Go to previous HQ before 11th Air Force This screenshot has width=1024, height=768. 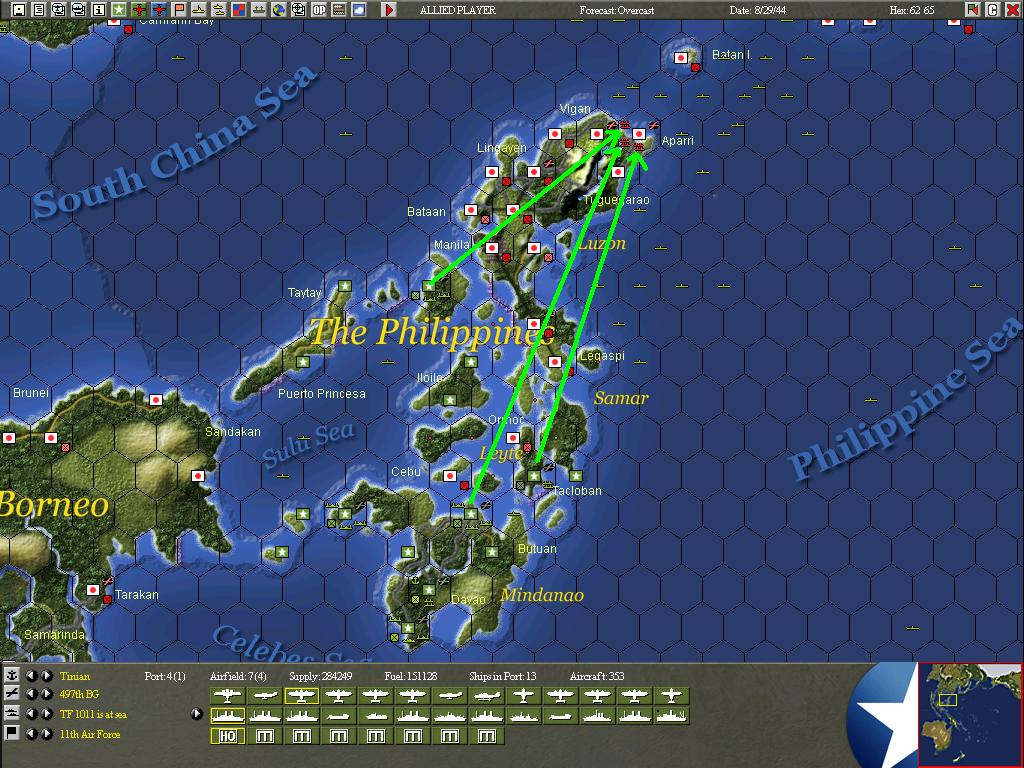point(31,733)
